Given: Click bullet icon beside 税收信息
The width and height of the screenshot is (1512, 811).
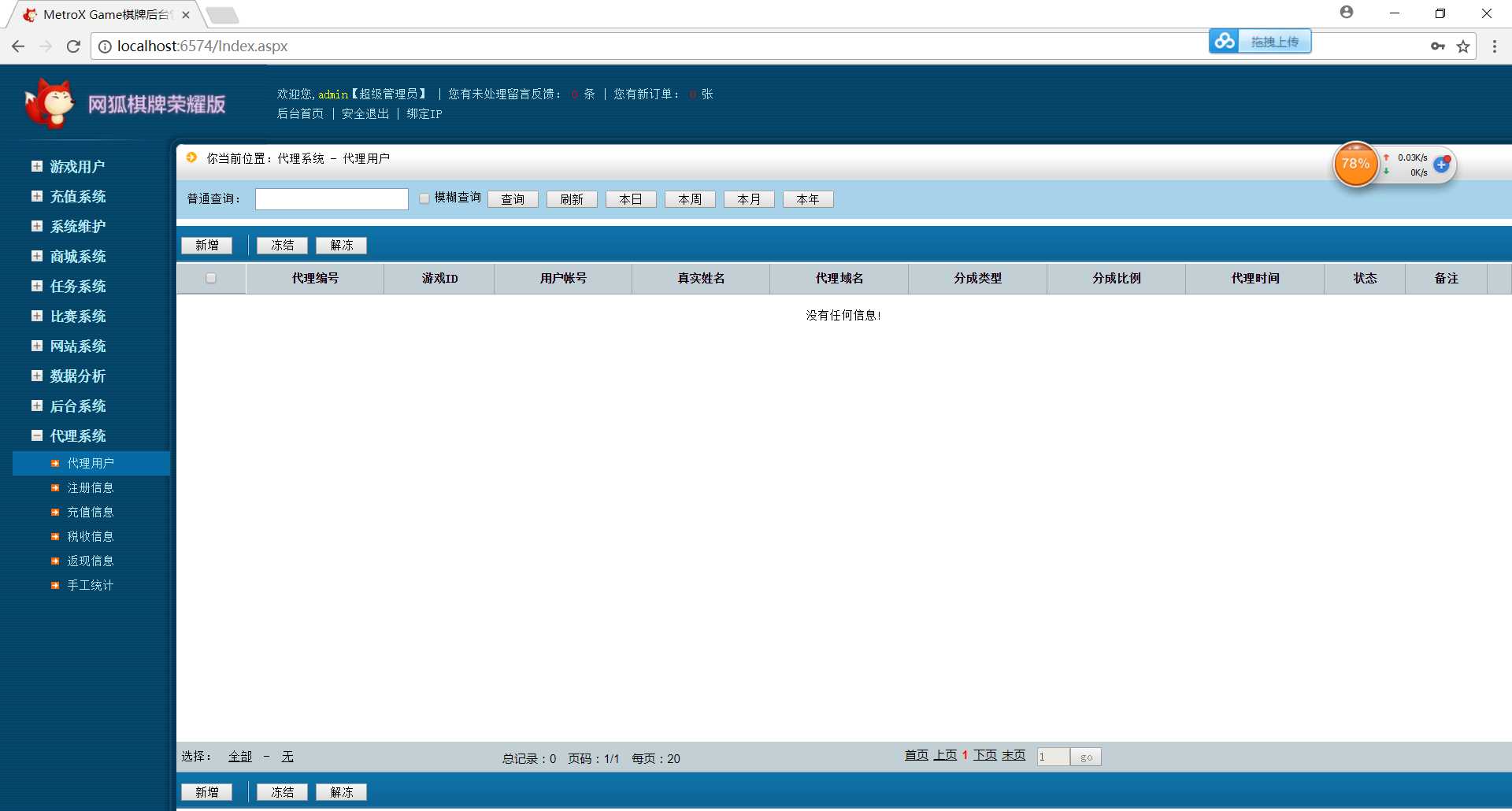Looking at the screenshot, I should [55, 537].
